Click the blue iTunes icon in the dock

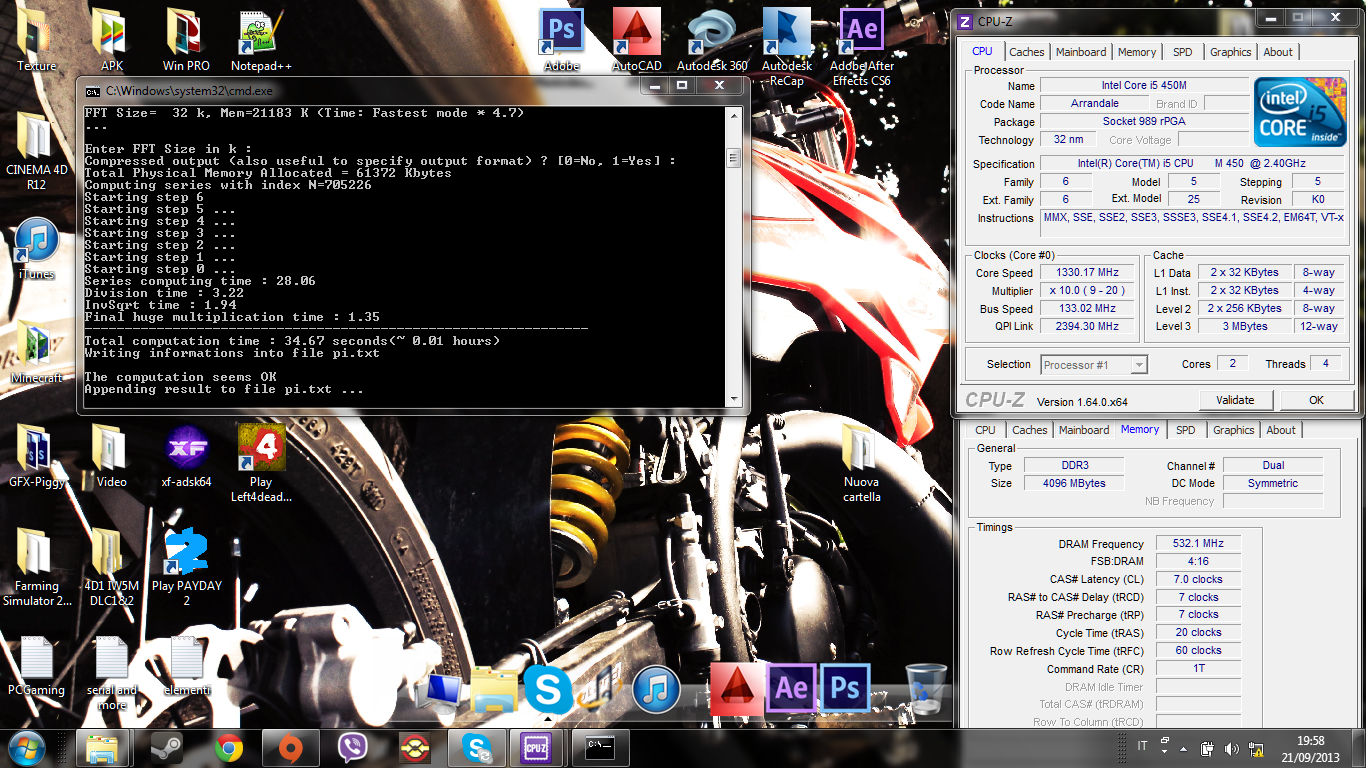[657, 690]
